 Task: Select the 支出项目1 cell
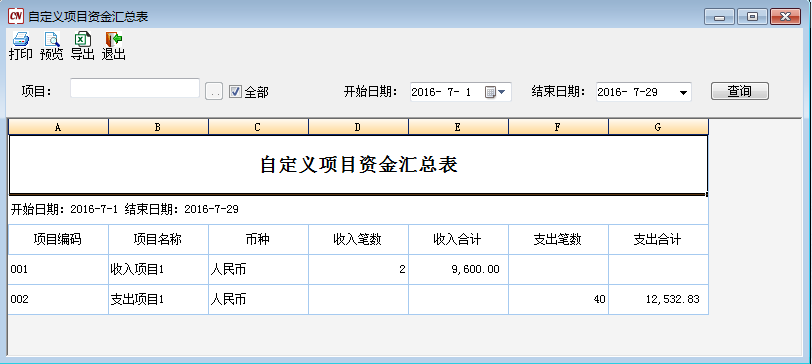(x=158, y=299)
